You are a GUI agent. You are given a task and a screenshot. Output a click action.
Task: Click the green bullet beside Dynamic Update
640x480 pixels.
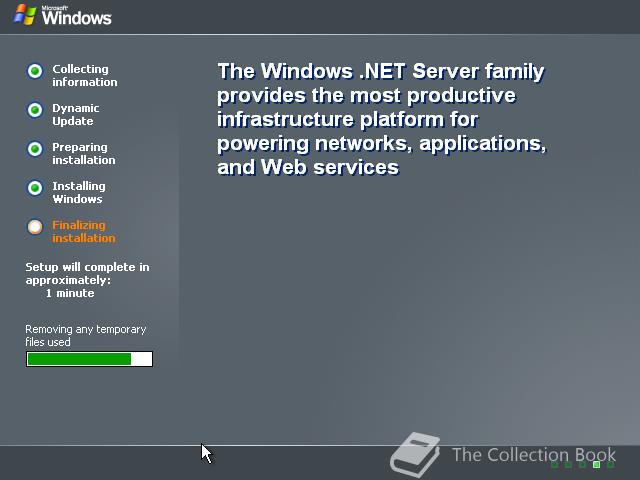pyautogui.click(x=35, y=110)
